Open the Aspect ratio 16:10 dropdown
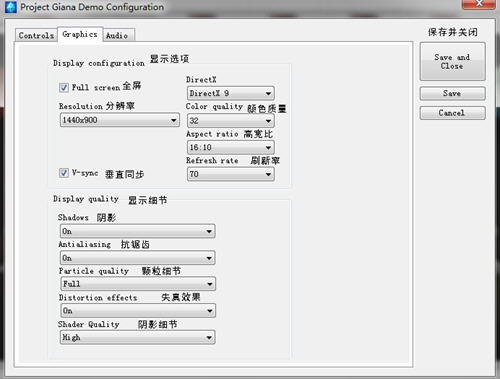The width and height of the screenshot is (500, 379). (231, 147)
